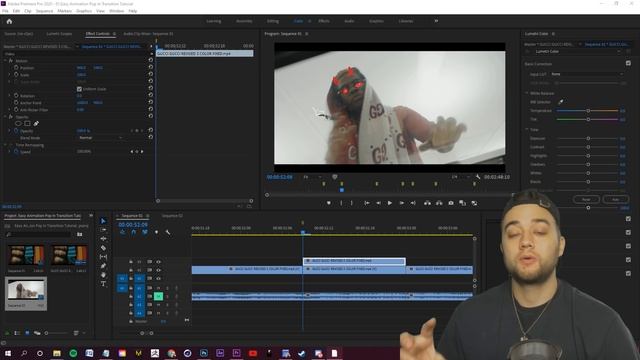Open the File menu

click(x=5, y=11)
